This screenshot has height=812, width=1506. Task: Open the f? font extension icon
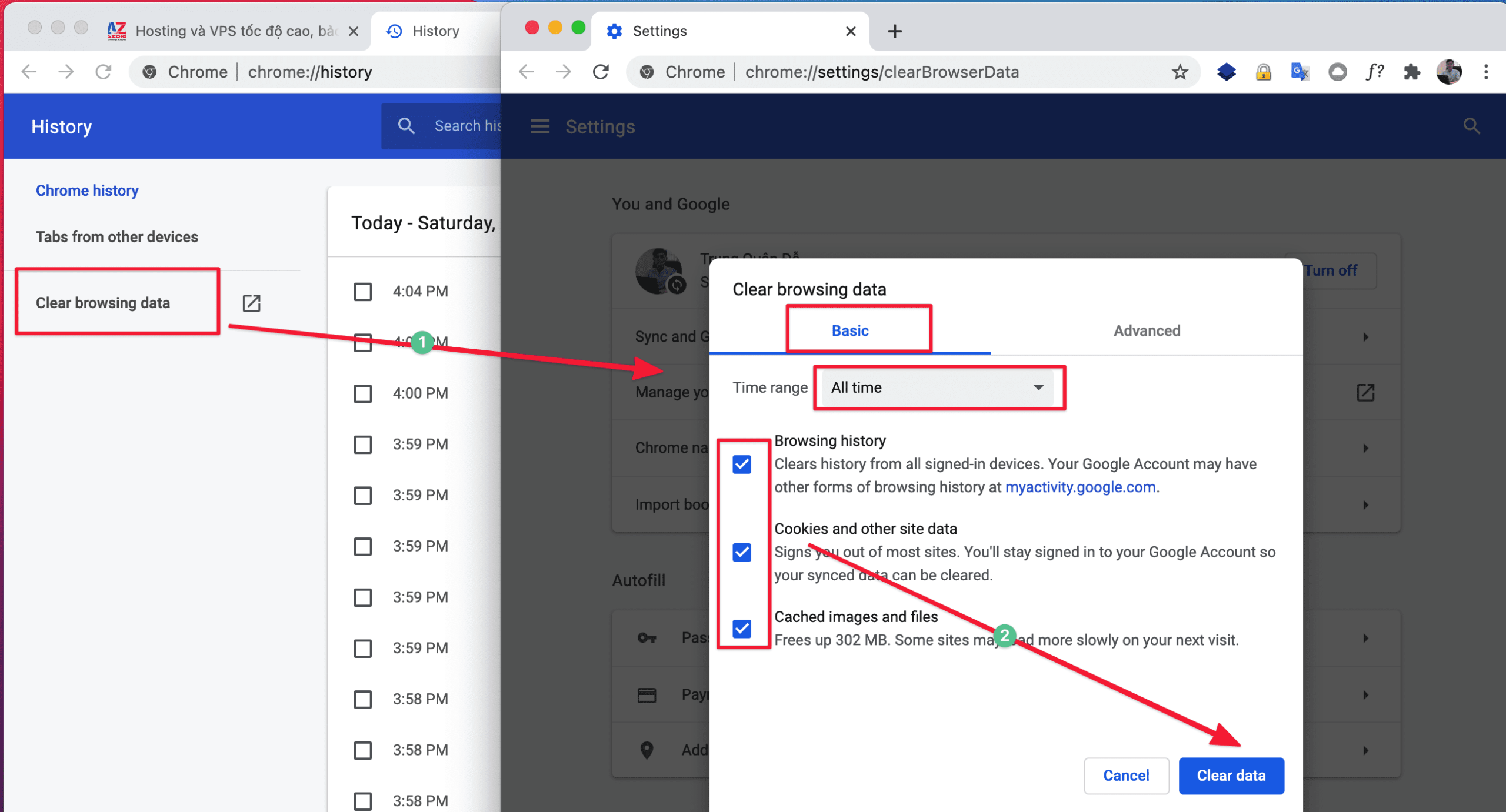tap(1374, 72)
